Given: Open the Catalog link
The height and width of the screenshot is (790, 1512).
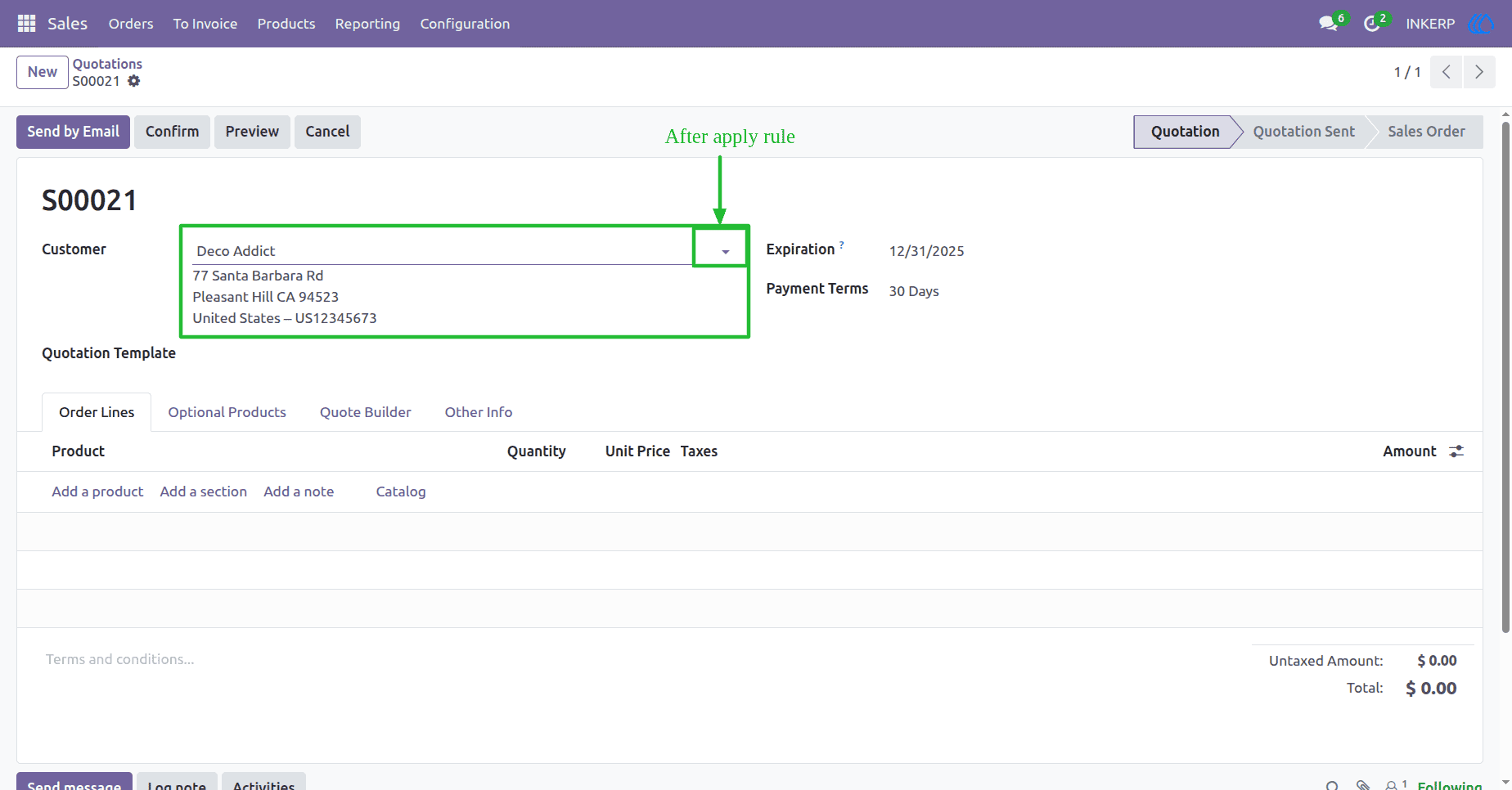Looking at the screenshot, I should point(401,492).
